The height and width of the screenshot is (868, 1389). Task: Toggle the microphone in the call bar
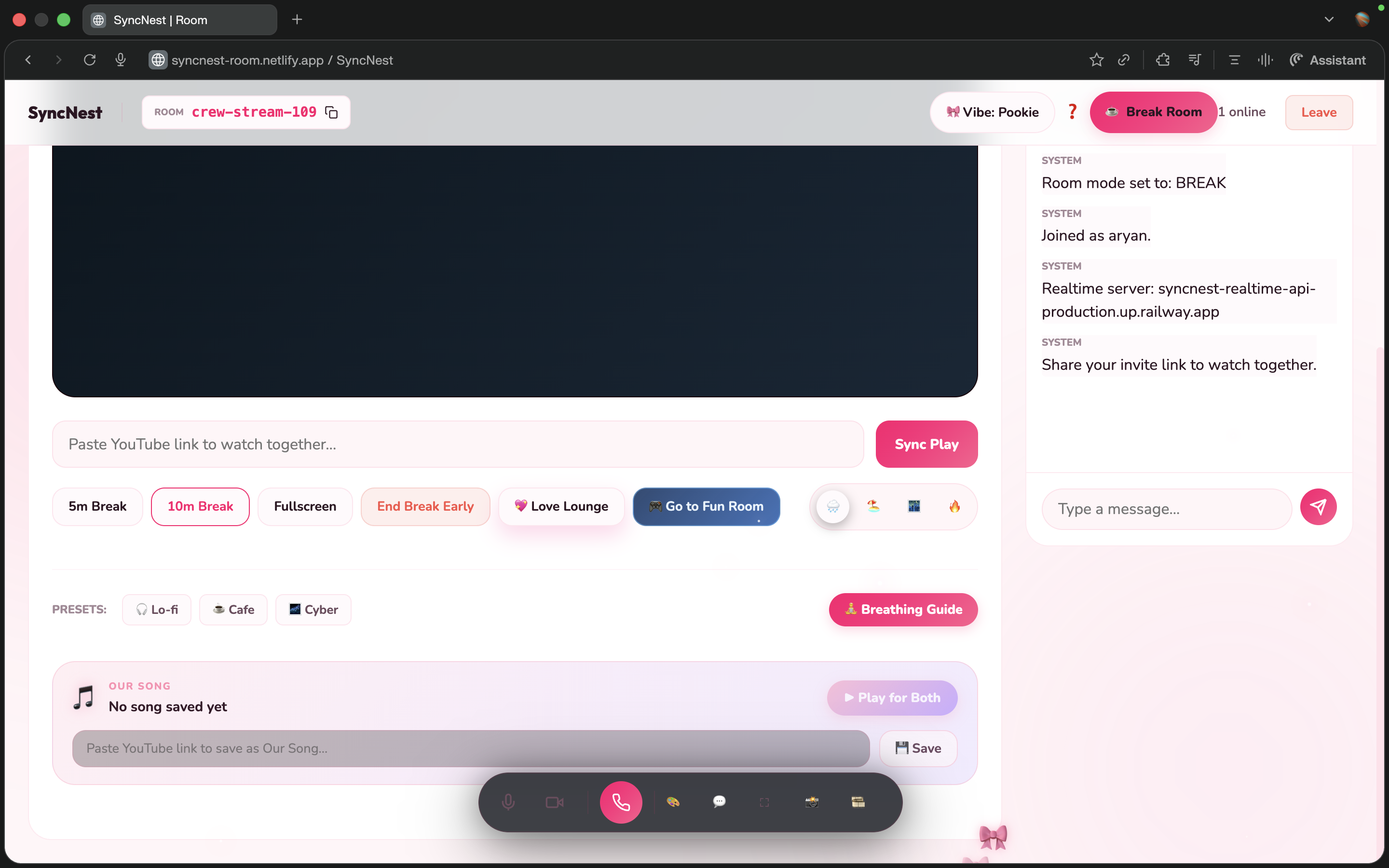[508, 802]
